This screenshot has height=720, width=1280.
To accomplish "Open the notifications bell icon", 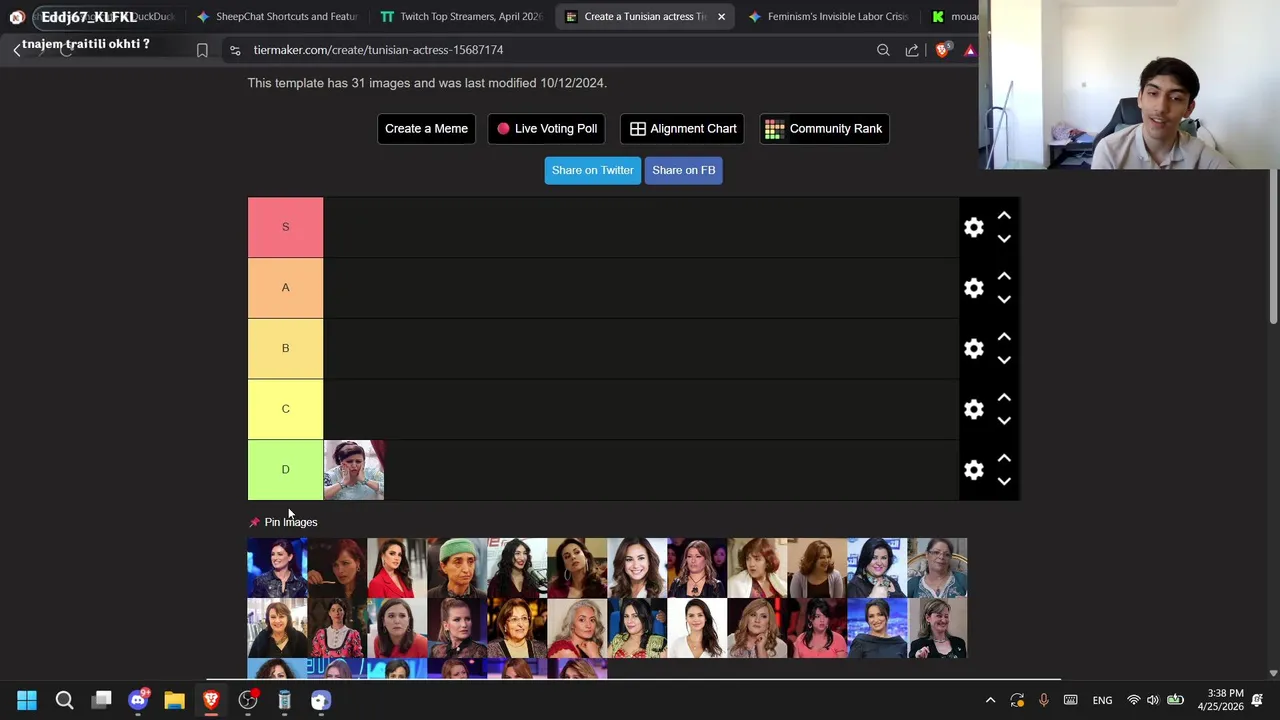I will pos(1258,700).
